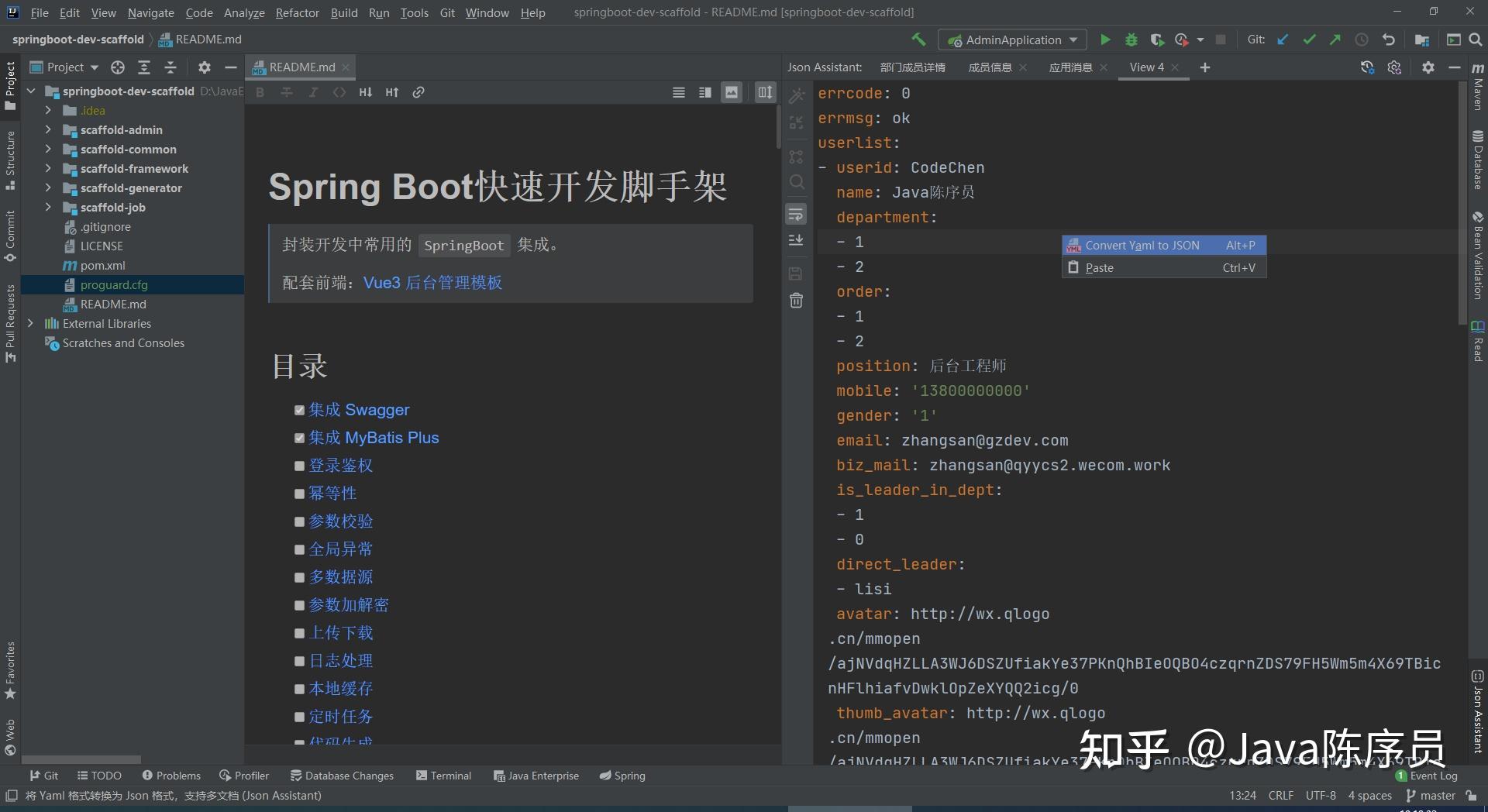Viewport: 1488px width, 812px height.
Task: Run AdminApplication with the green Run icon
Action: click(1106, 40)
